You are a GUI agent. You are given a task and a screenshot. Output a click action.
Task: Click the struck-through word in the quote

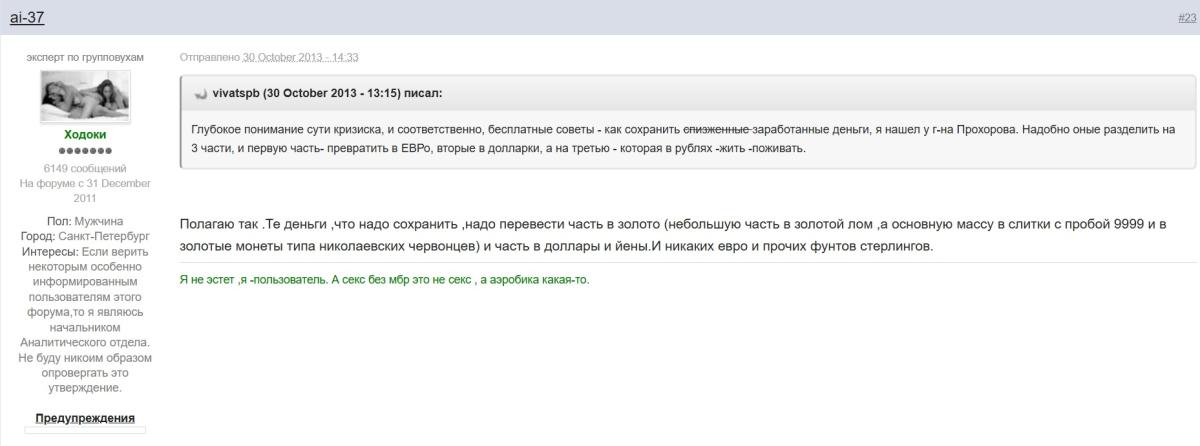[x=716, y=130]
